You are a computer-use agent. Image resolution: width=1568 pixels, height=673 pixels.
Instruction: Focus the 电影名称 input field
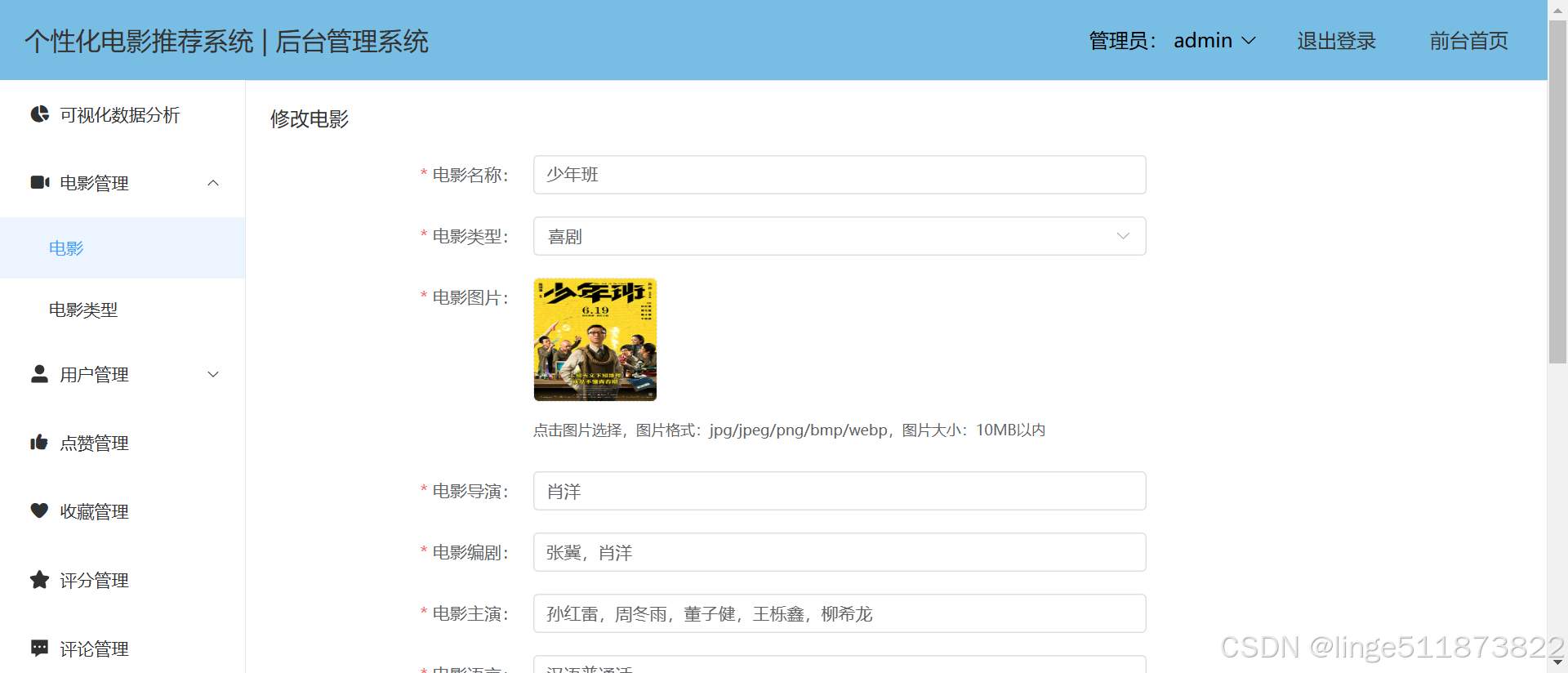840,175
